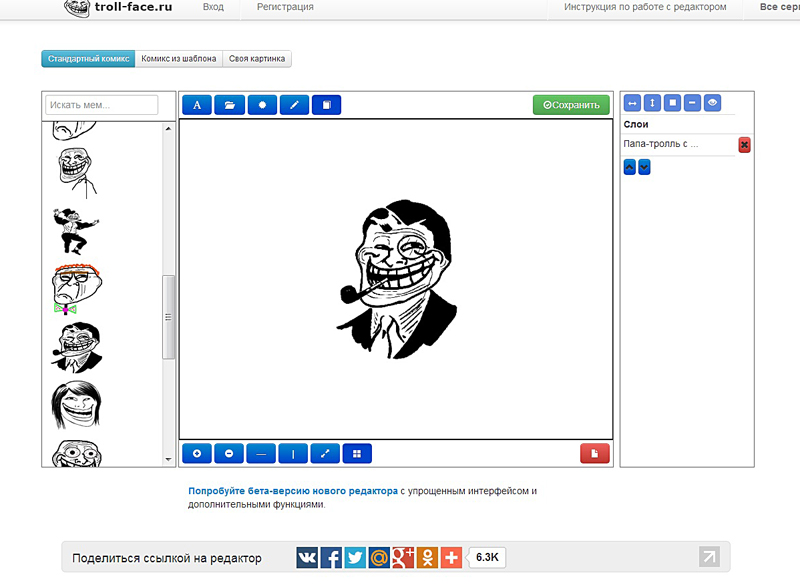This screenshot has width=800, height=585.
Task: Open more sharing options with orange plus
Action: 451,557
